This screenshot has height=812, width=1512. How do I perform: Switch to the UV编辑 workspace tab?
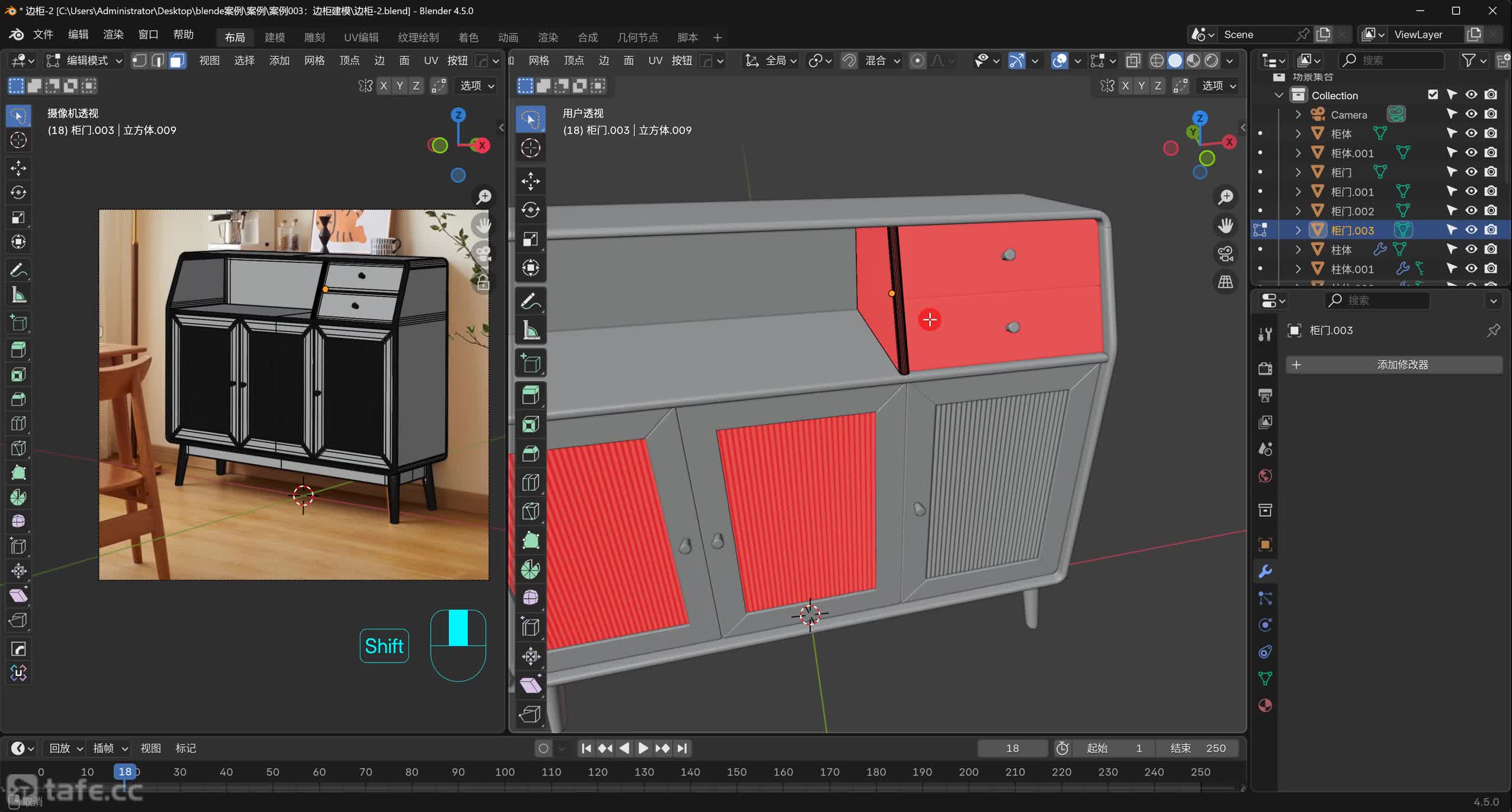click(x=361, y=37)
